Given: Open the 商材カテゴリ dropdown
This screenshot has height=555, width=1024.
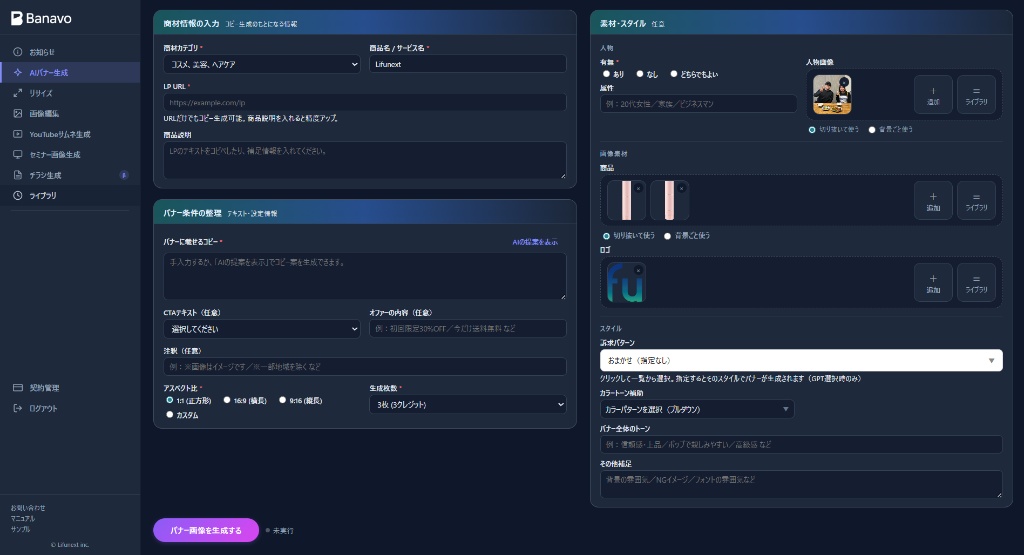Looking at the screenshot, I should pyautogui.click(x=262, y=64).
